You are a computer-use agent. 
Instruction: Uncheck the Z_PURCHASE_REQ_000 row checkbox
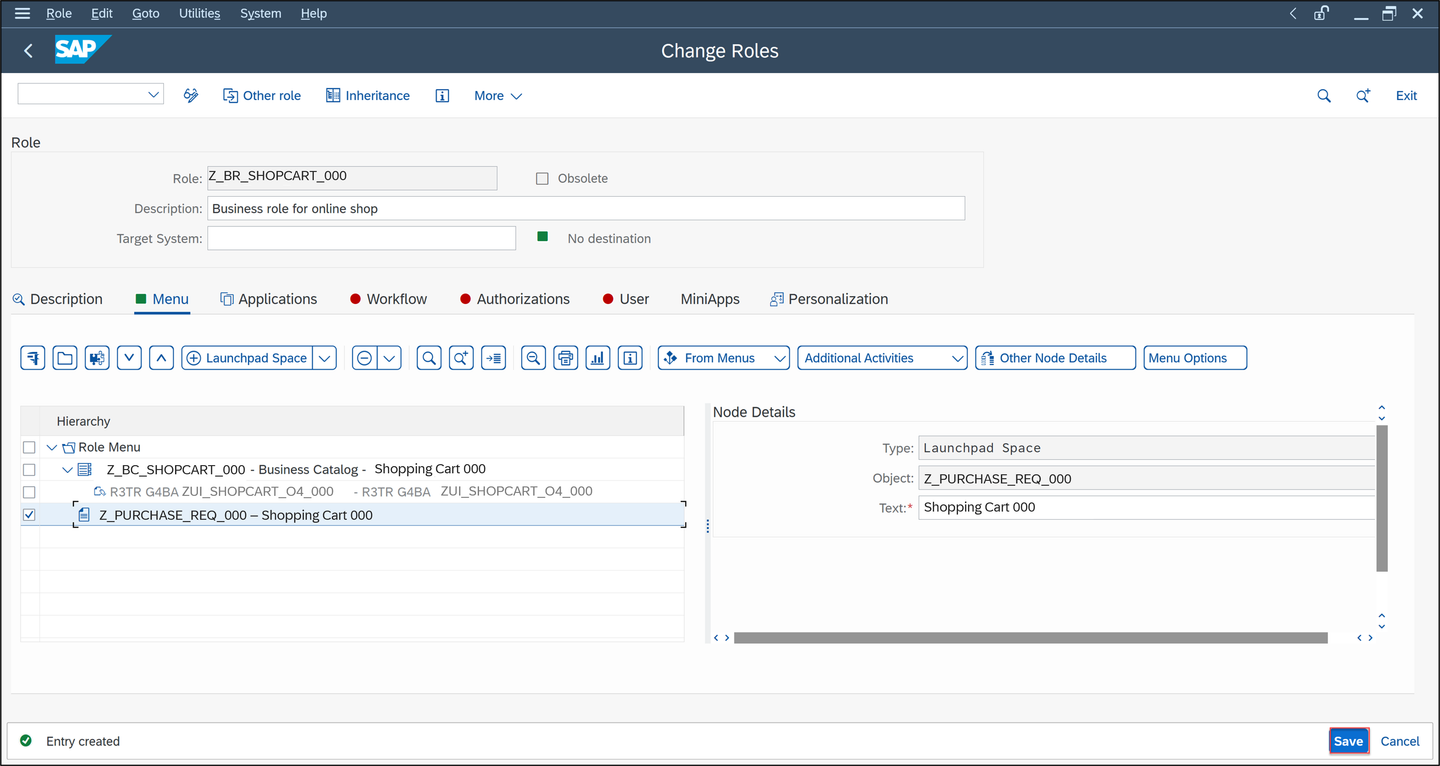coord(29,515)
